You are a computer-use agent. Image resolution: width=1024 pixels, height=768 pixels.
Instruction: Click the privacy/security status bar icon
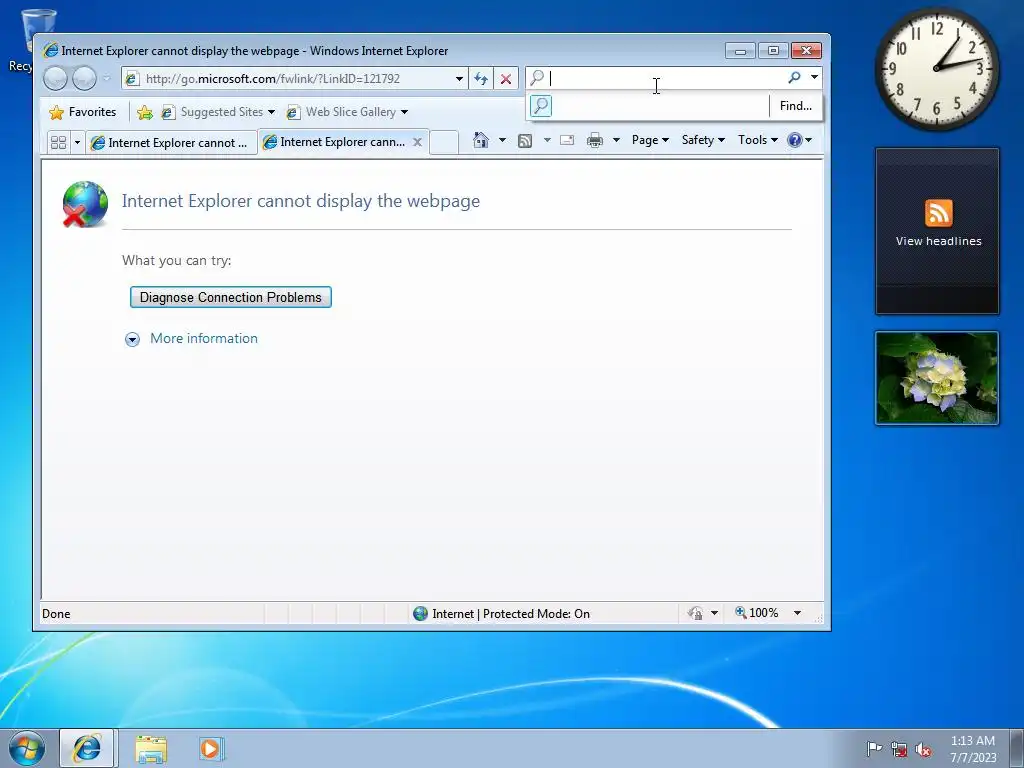(696, 613)
